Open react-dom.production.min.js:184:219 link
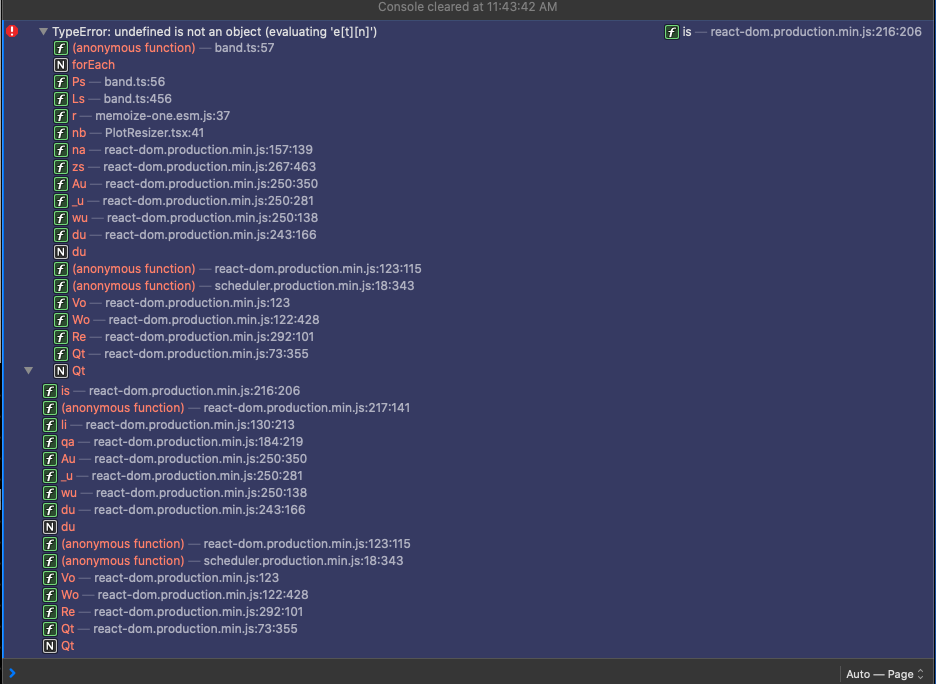 point(198,442)
